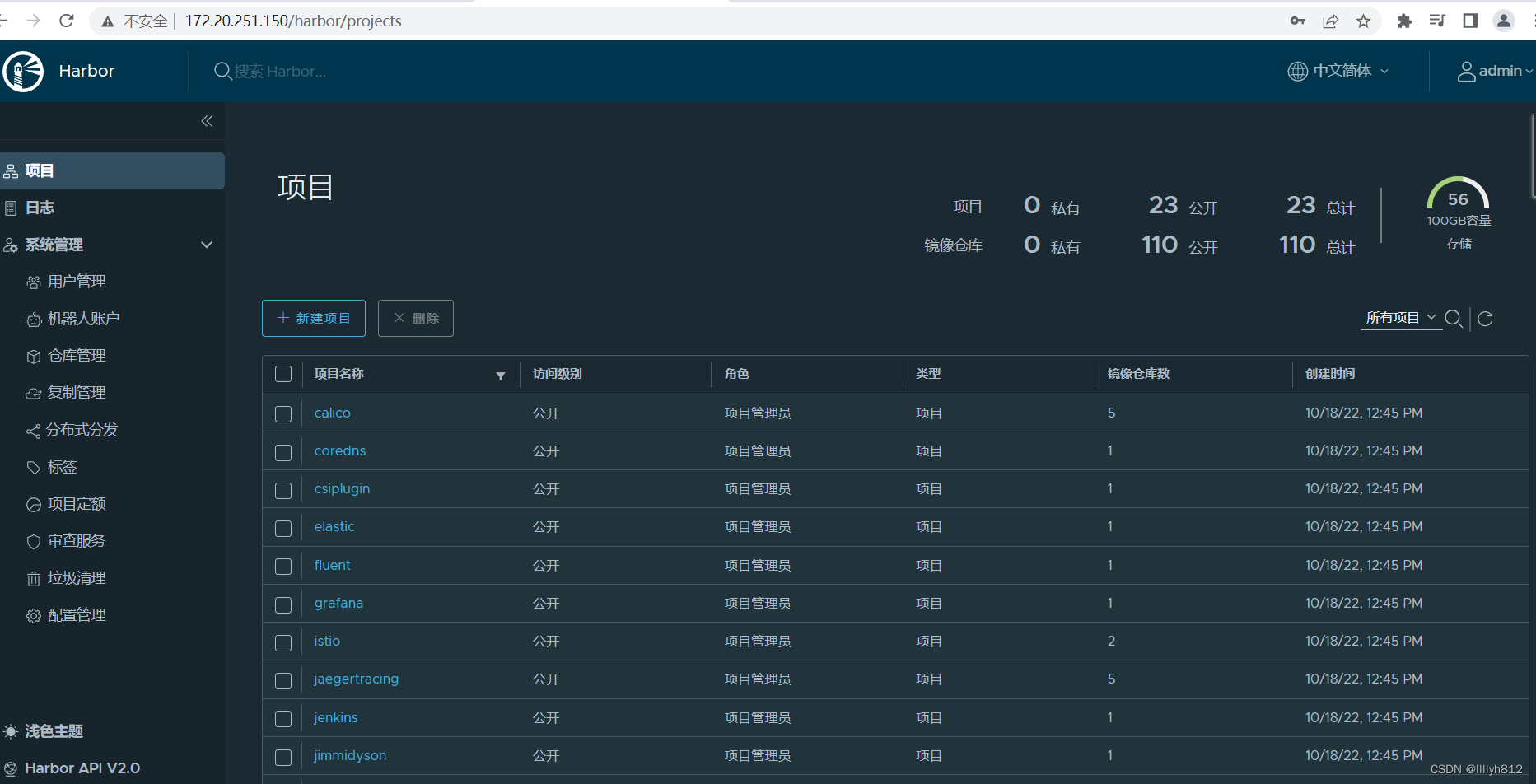Check the jenkins project row
The width and height of the screenshot is (1536, 784).
pyautogui.click(x=283, y=718)
